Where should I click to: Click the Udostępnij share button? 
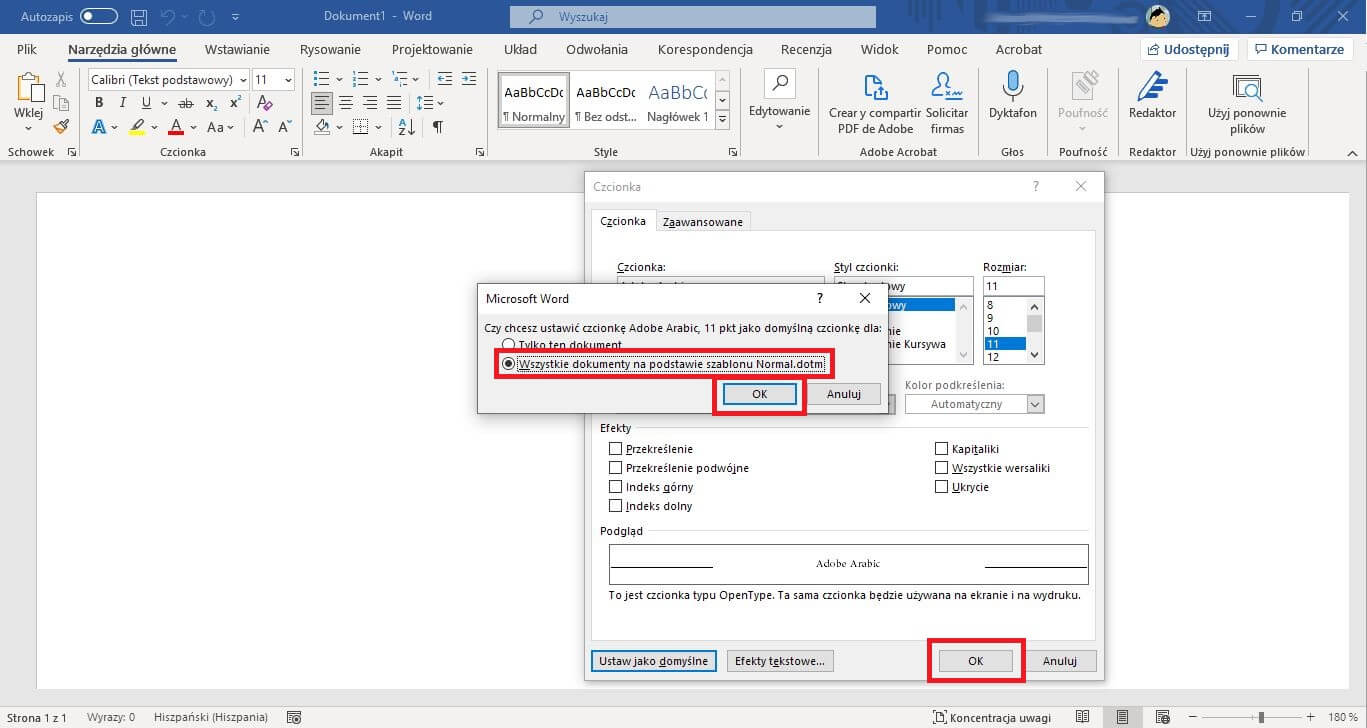1190,49
